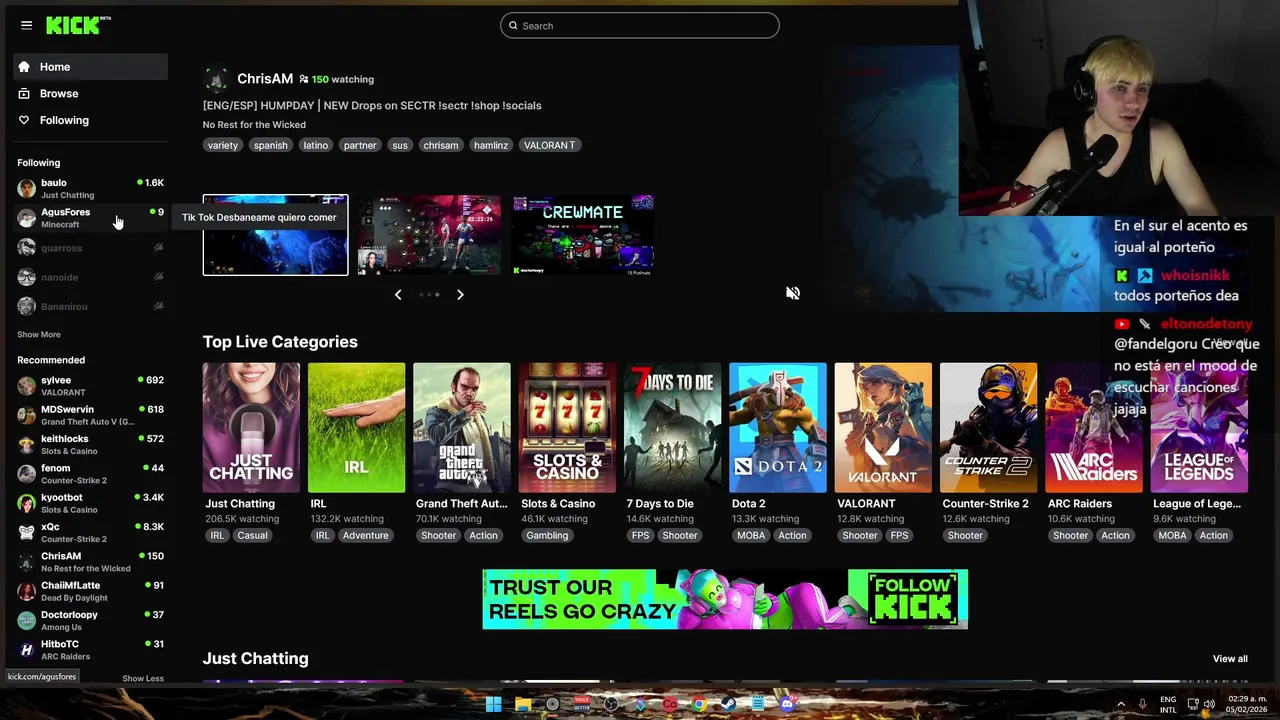The image size is (1280, 720).
Task: Open Steam from the taskbar
Action: point(728,704)
